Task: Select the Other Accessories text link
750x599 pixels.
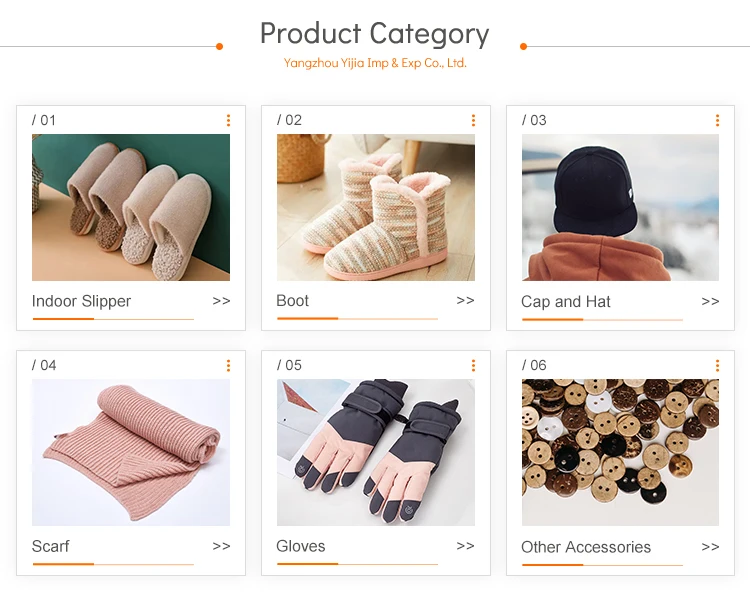Action: click(x=586, y=547)
